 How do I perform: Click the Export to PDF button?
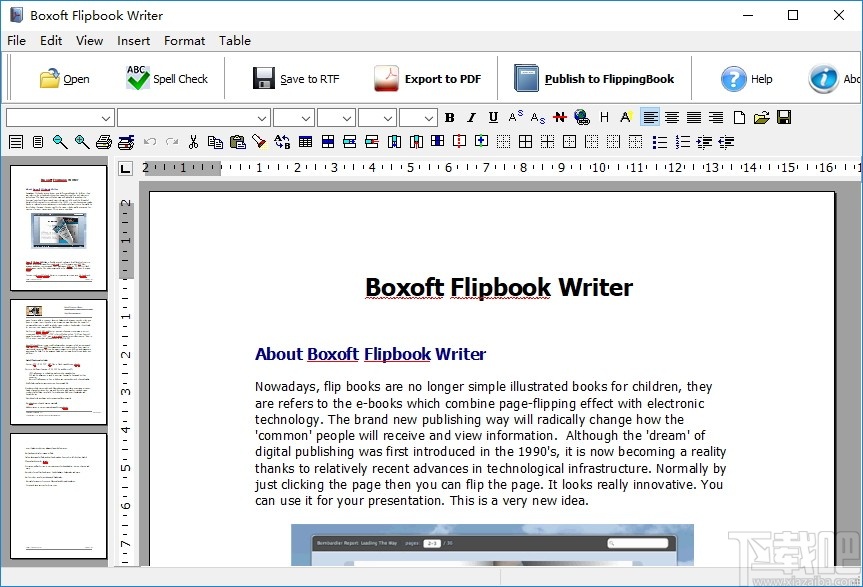click(x=430, y=77)
